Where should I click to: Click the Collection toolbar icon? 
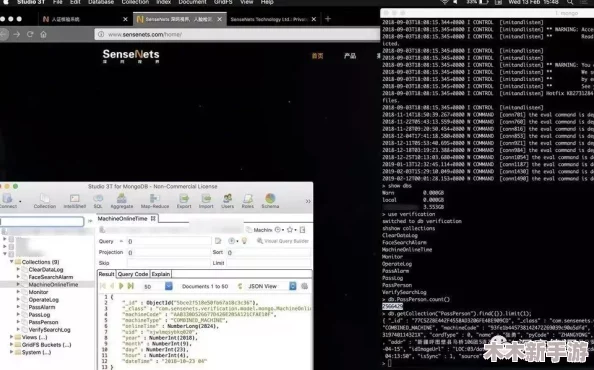tap(45, 201)
